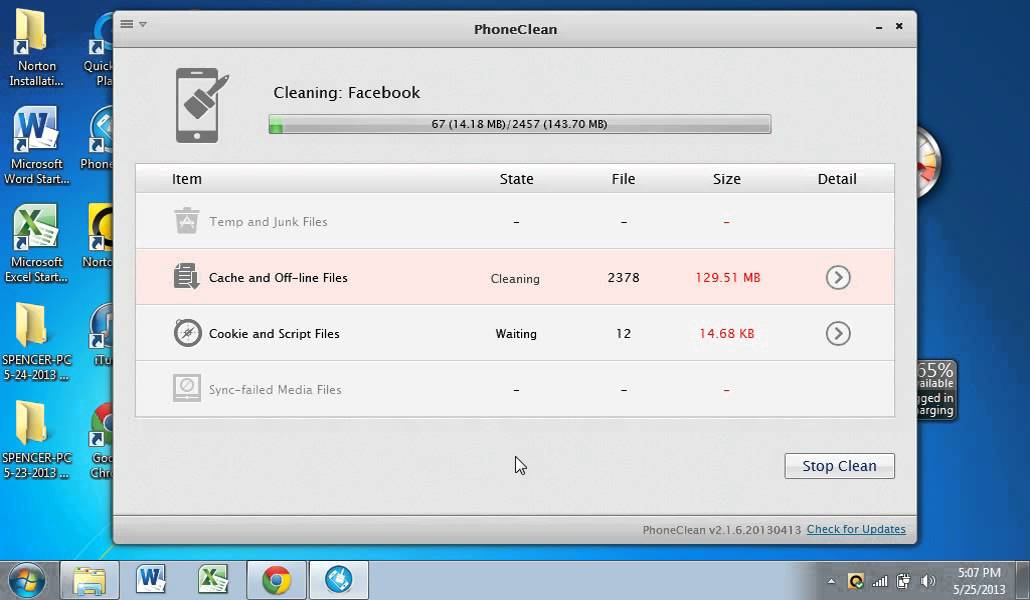Open Word from the taskbar
The image size is (1030, 600).
(x=151, y=580)
